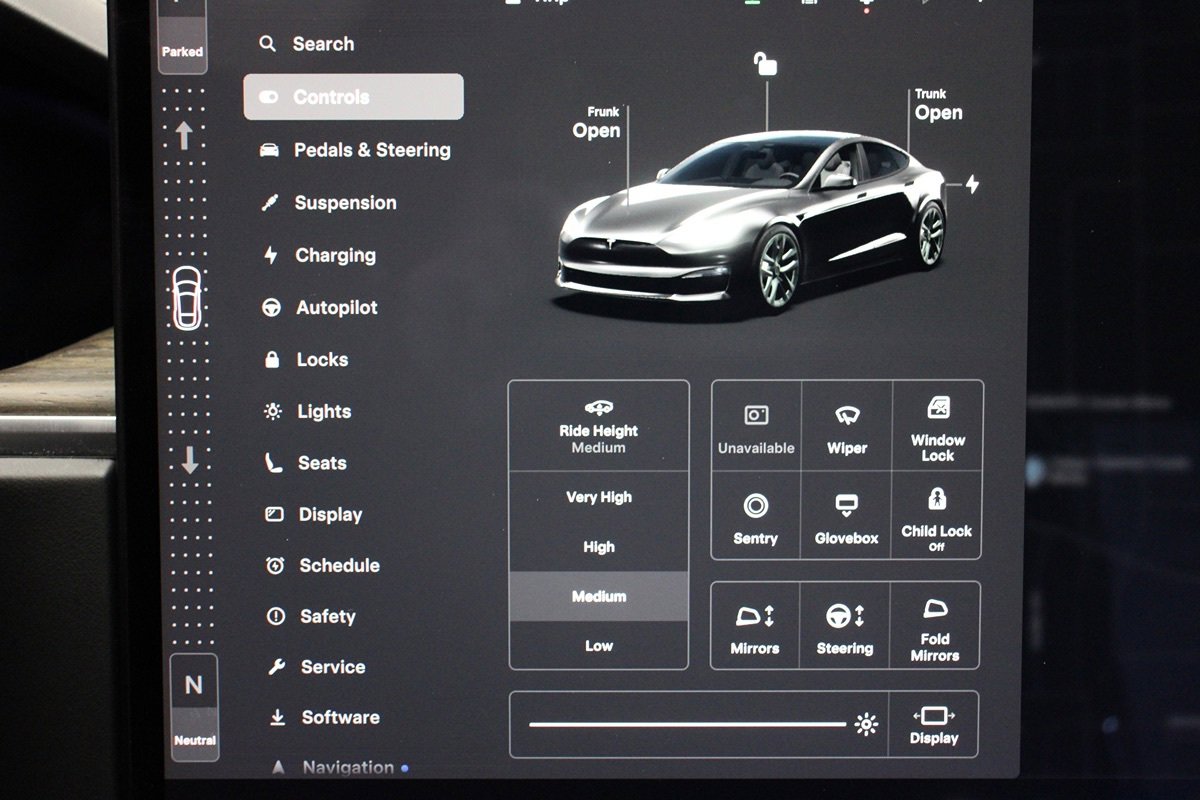Select the Controls tab
This screenshot has width=1200, height=800.
click(353, 97)
